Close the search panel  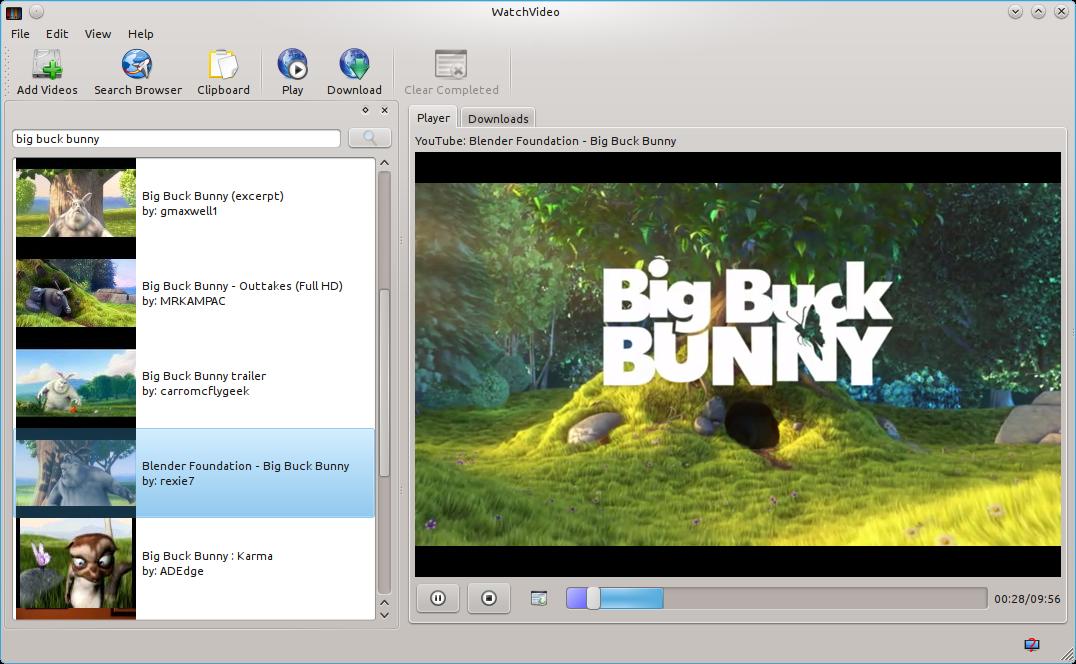(385, 110)
